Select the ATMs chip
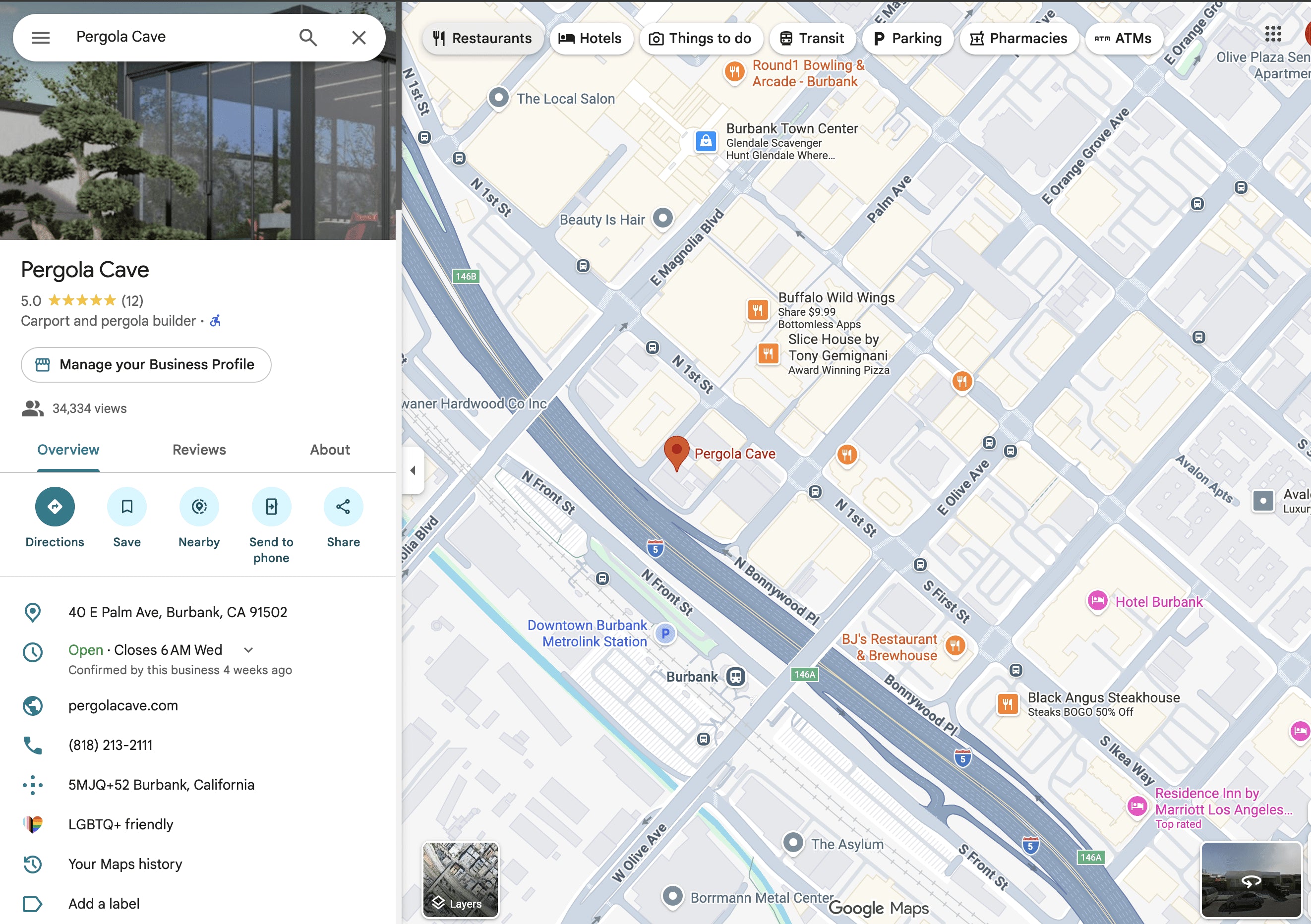 (1123, 38)
